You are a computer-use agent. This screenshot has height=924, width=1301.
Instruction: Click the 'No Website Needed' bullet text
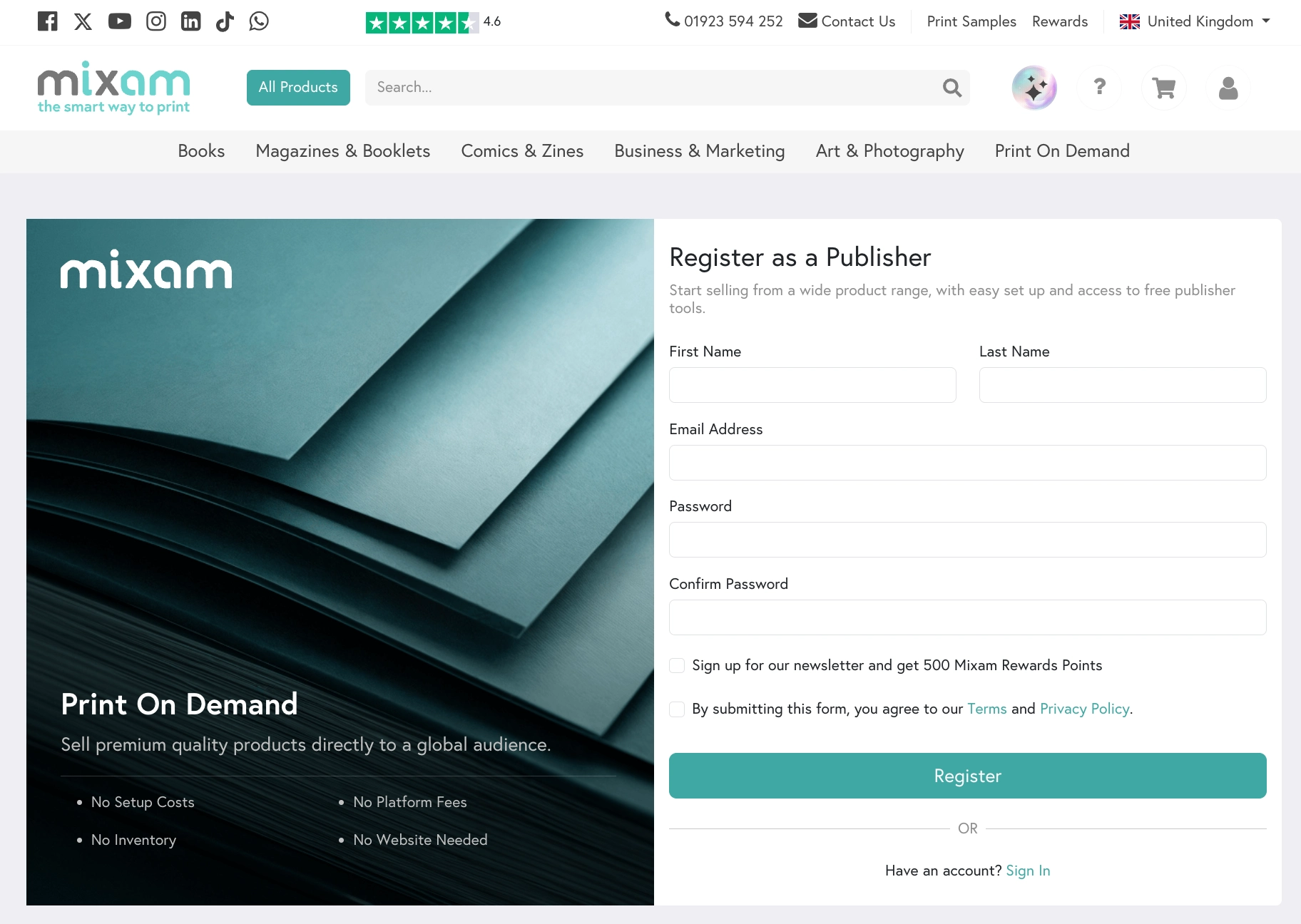[420, 840]
